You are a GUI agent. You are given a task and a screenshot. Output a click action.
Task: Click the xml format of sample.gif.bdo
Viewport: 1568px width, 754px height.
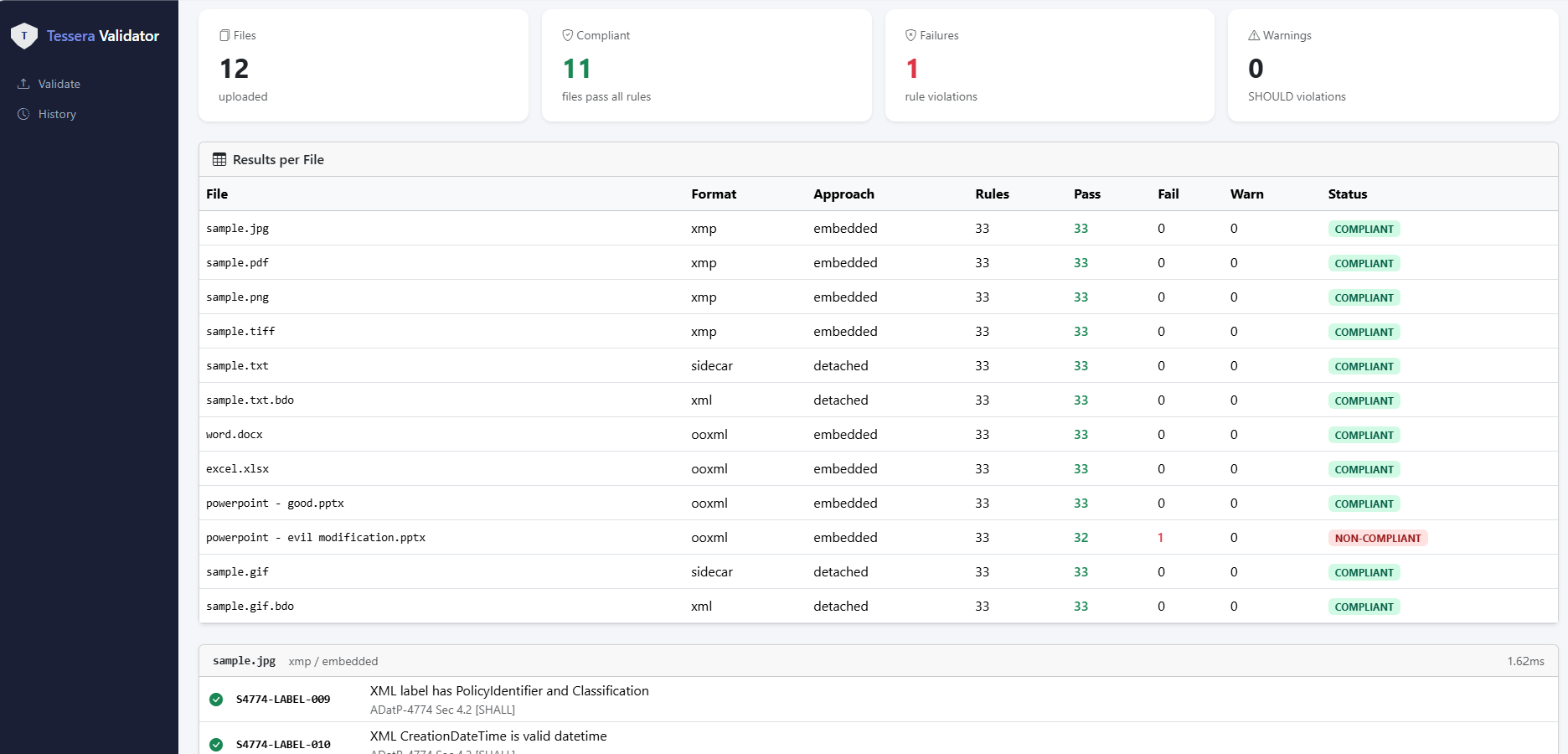pos(702,606)
